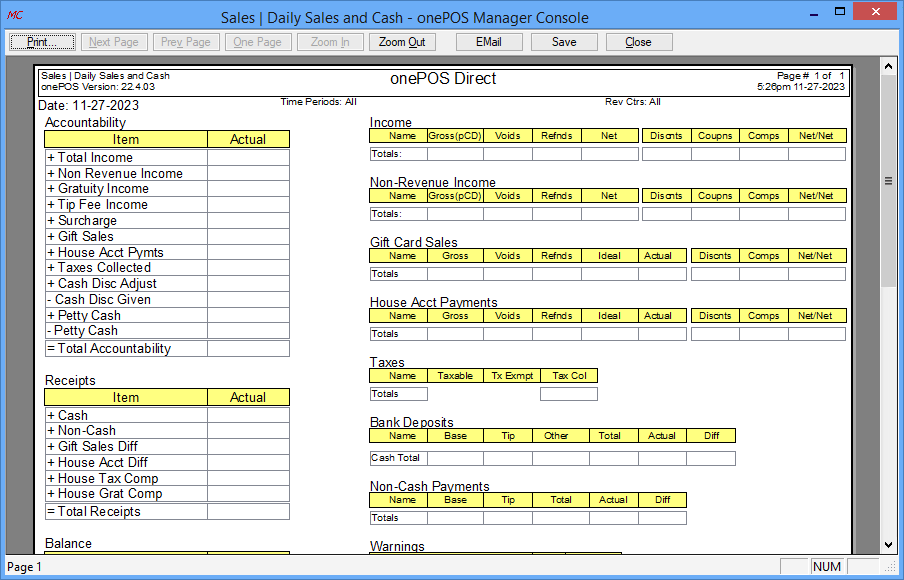This screenshot has height=580, width=904.
Task: Click the '+ House Acct Diff' row
Action: [x=167, y=462]
